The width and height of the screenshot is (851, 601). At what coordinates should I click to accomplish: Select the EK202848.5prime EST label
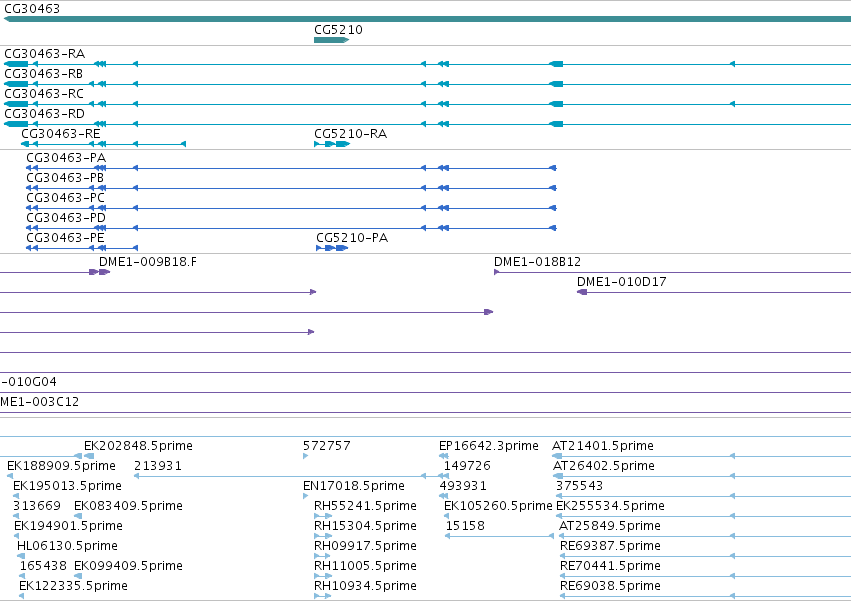coord(138,446)
